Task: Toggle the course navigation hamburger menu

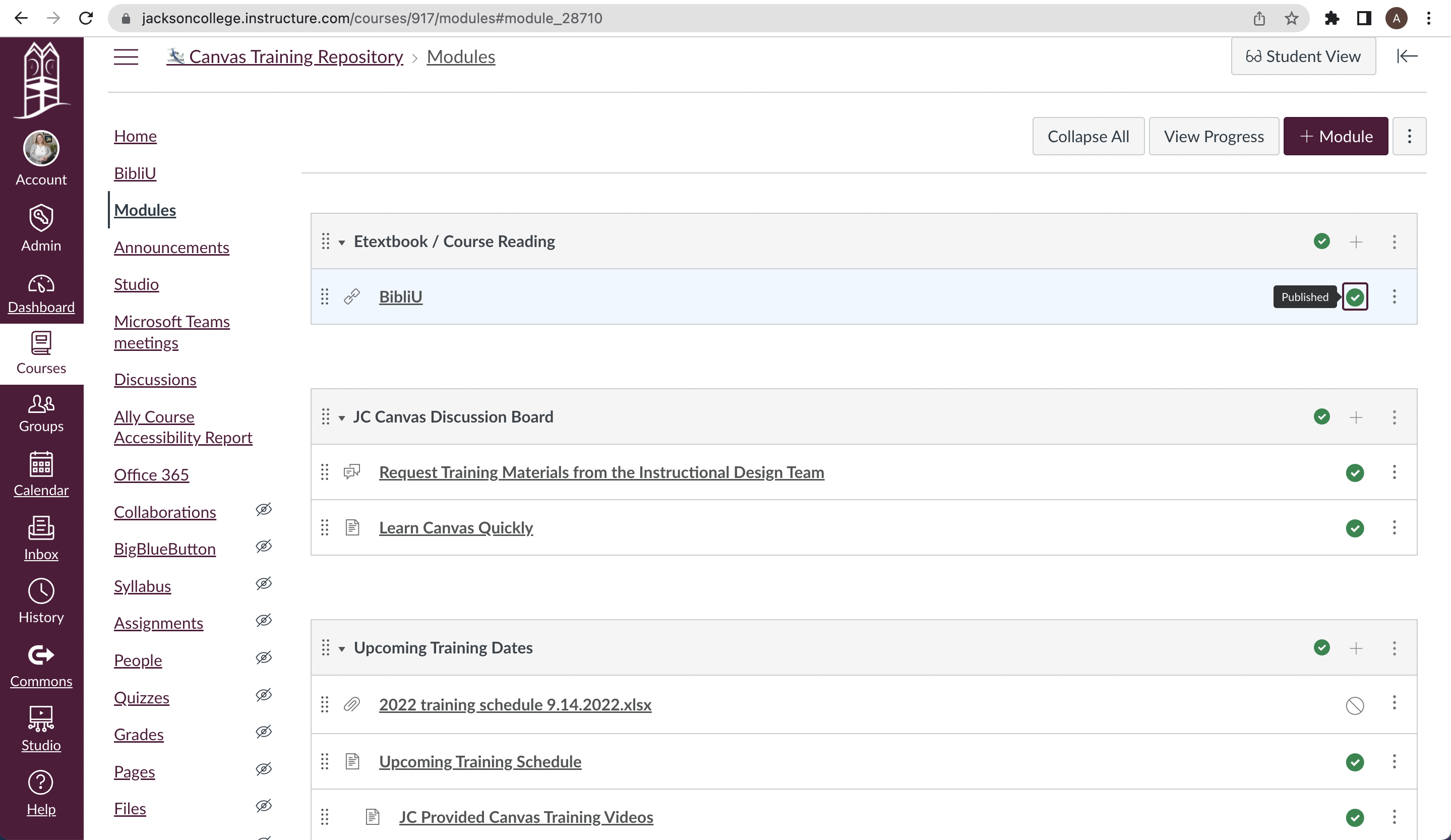Action: [x=126, y=56]
